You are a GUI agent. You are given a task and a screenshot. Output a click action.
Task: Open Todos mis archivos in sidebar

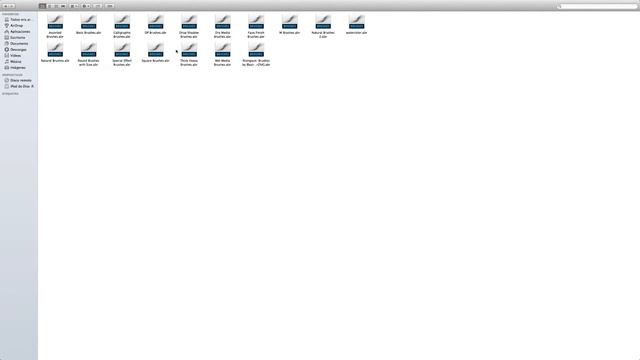pyautogui.click(x=19, y=20)
